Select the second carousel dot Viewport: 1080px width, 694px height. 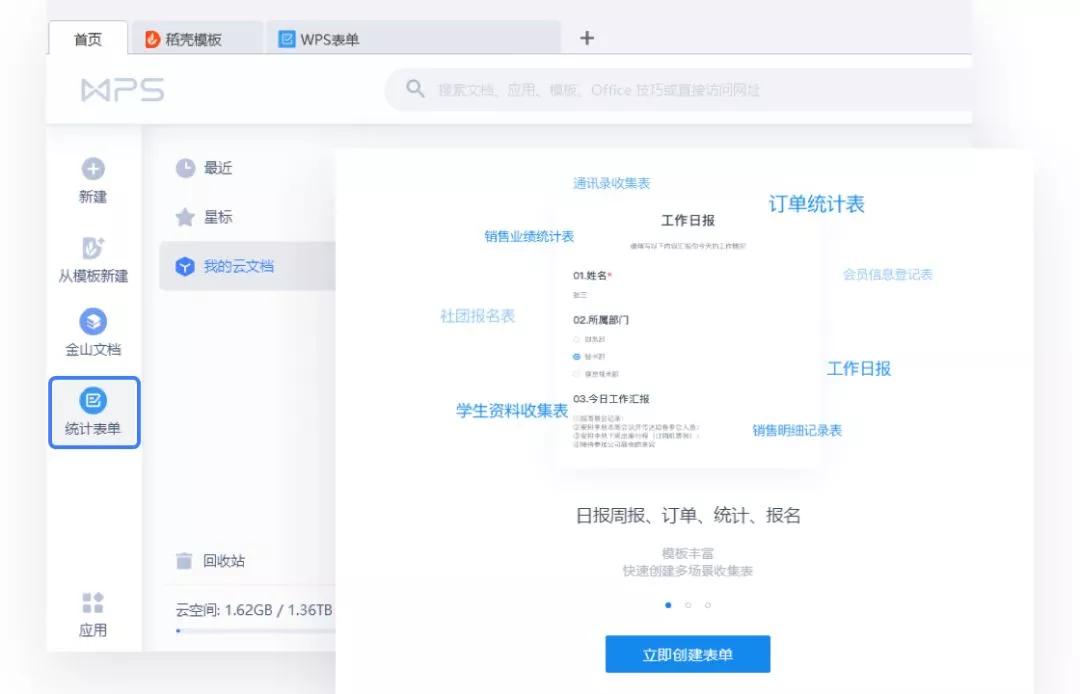(x=688, y=605)
